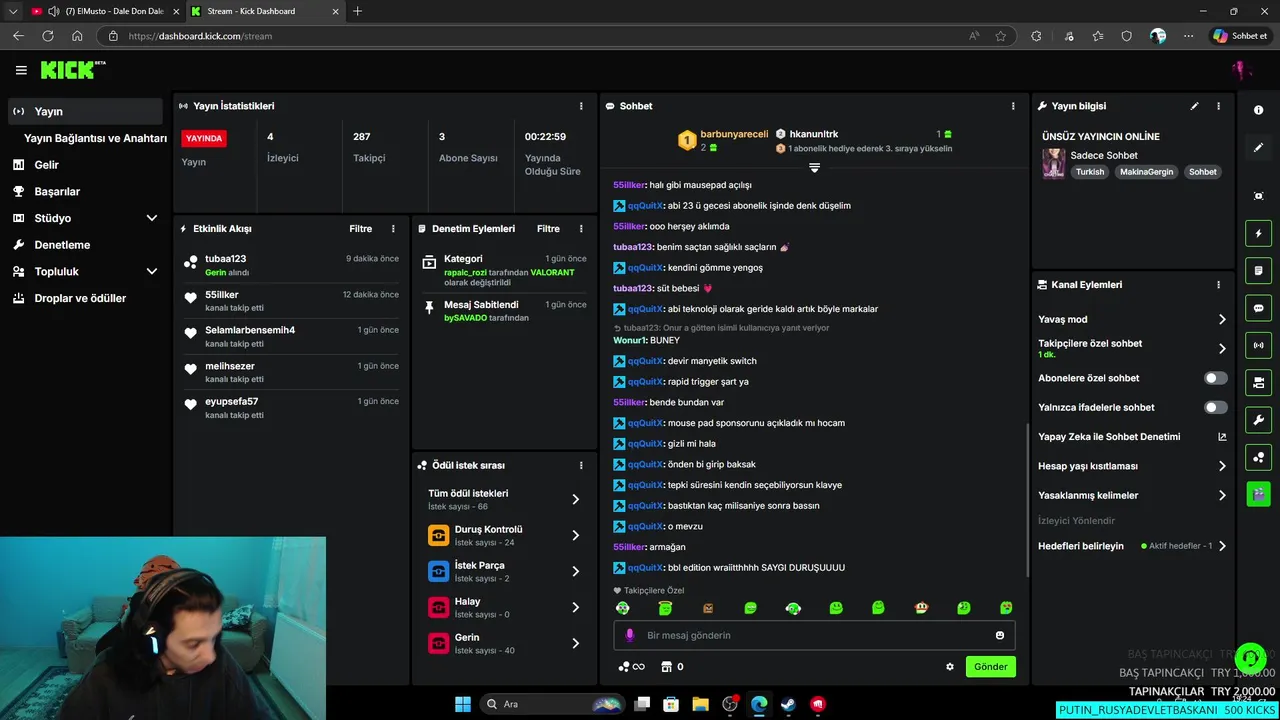Screen dimensions: 1280x720
Task: Expand the Stüdyo sidebar section
Action: 152,218
